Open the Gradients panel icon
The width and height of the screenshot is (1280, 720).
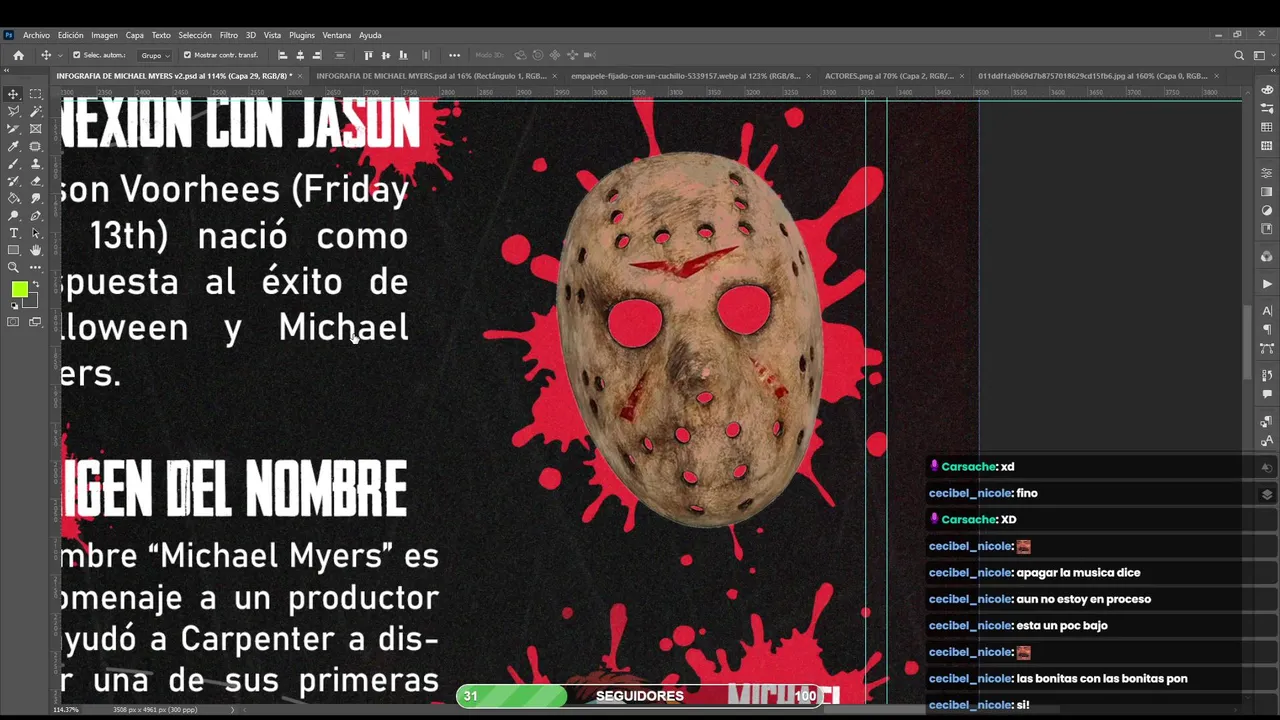(1267, 192)
